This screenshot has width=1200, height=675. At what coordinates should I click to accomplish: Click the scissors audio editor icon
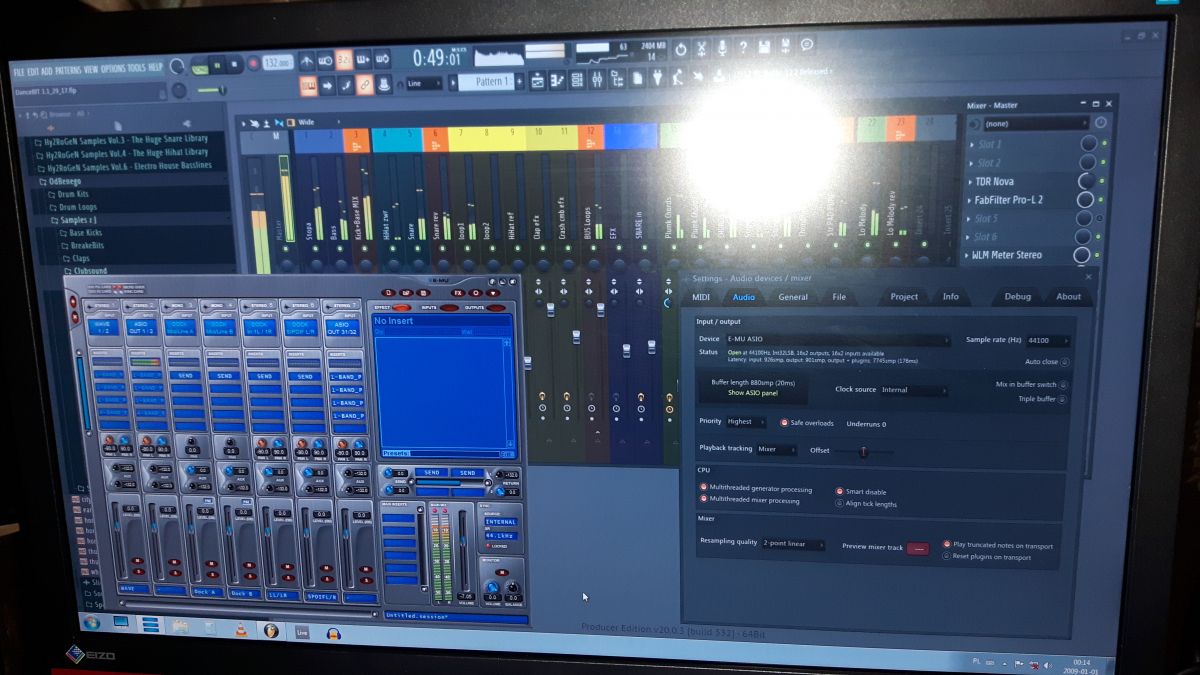coord(701,50)
